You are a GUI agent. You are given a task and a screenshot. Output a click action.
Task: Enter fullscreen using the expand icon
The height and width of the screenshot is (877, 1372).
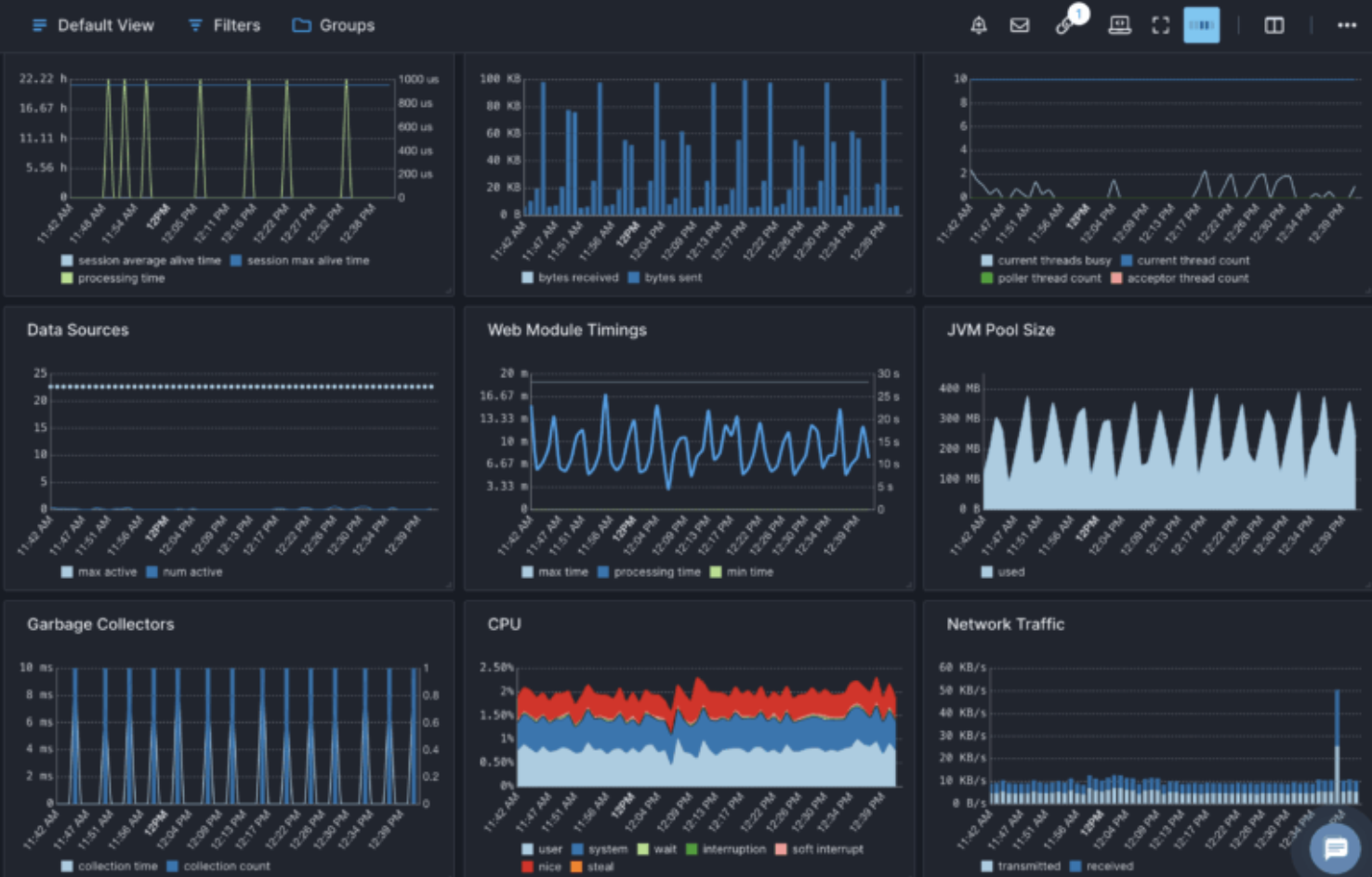pos(1160,25)
